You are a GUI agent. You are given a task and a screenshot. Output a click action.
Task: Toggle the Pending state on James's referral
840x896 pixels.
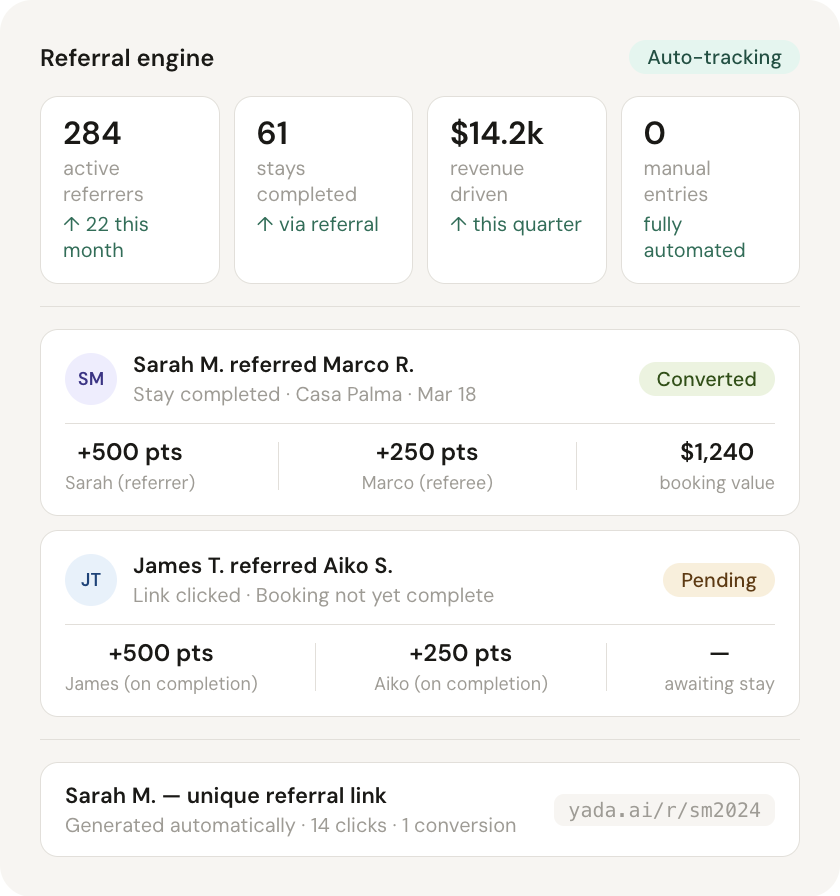click(x=420, y=622)
